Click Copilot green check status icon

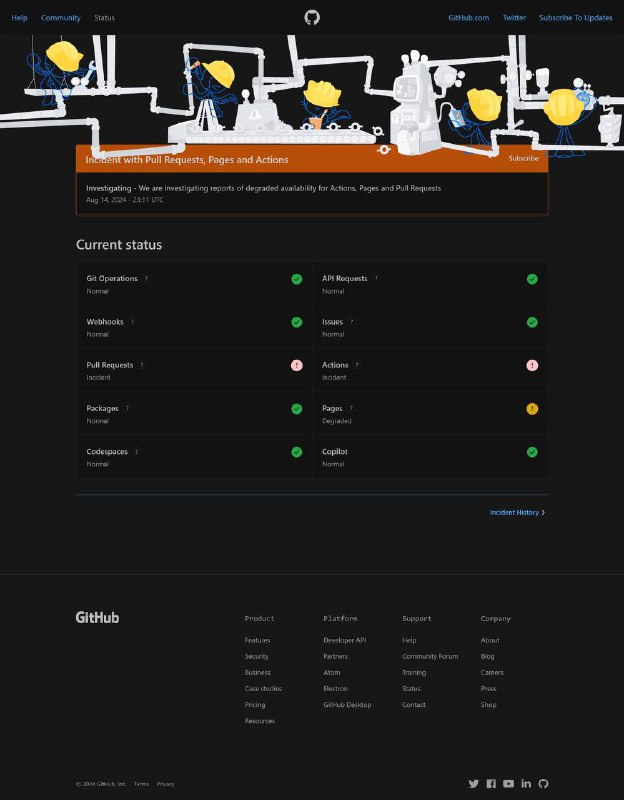pos(532,452)
